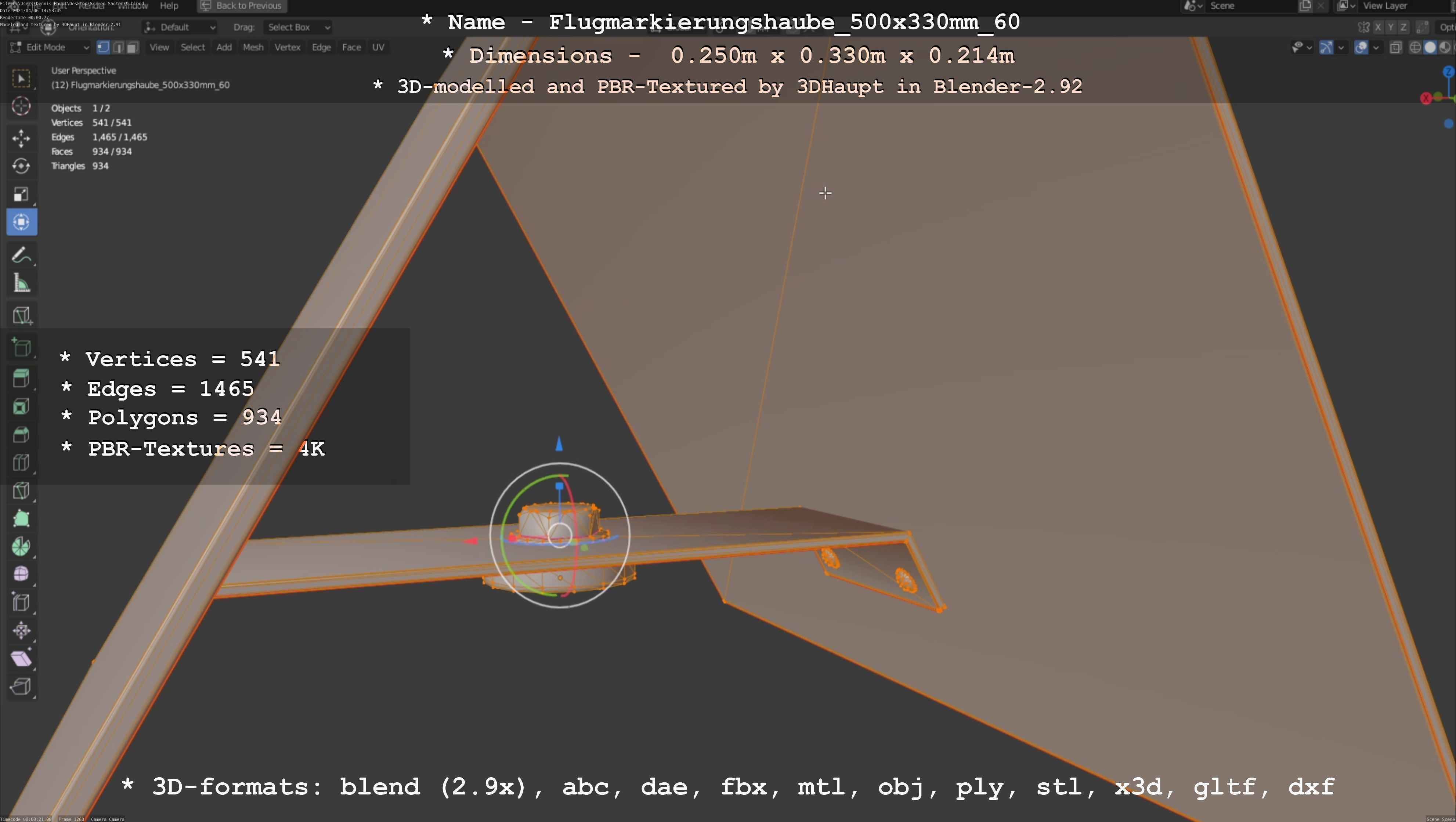
Task: Select the Rotate tool
Action: [x=21, y=166]
